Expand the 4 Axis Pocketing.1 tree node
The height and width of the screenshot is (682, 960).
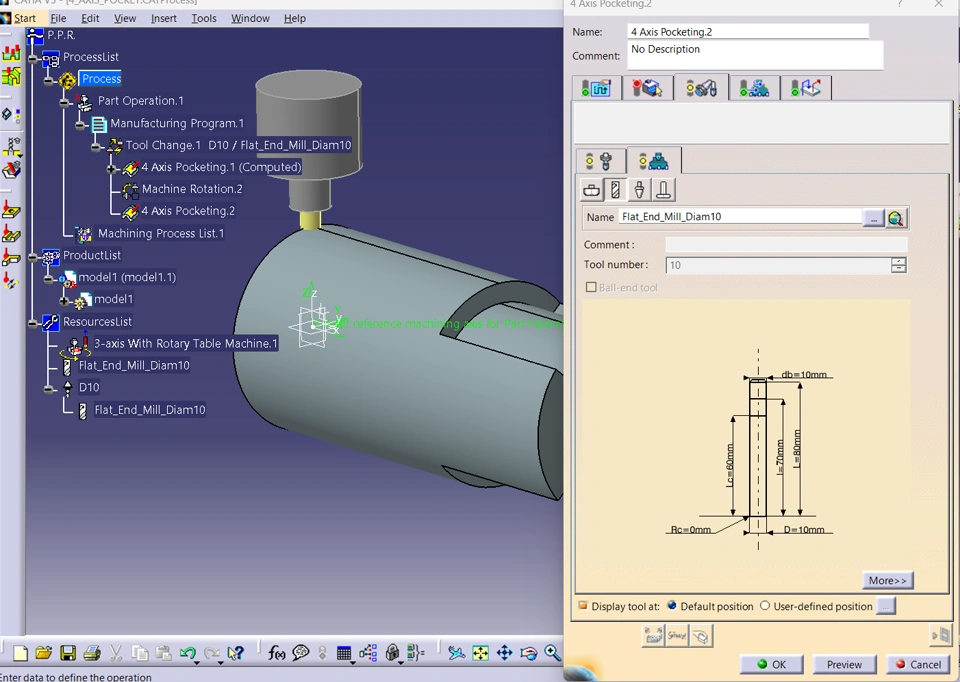[x=111, y=168]
